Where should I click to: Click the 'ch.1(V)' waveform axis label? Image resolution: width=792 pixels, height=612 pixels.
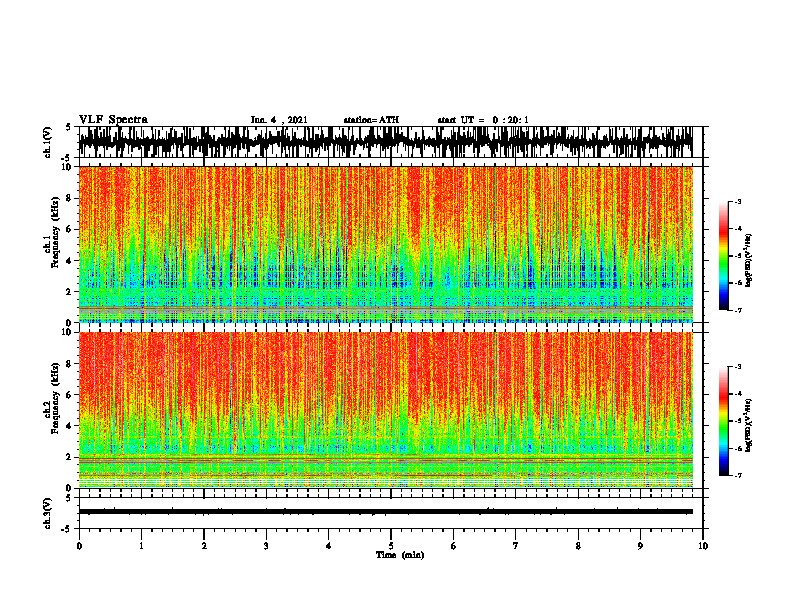[x=47, y=142]
